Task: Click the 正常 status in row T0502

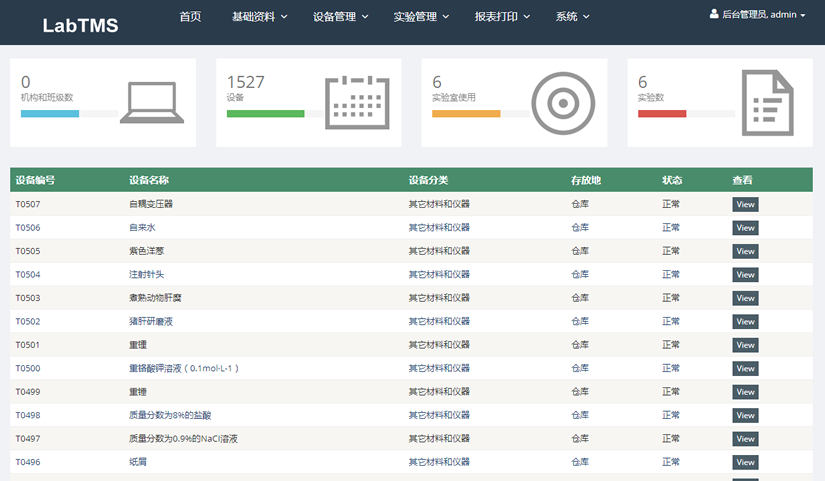Action: pos(671,321)
